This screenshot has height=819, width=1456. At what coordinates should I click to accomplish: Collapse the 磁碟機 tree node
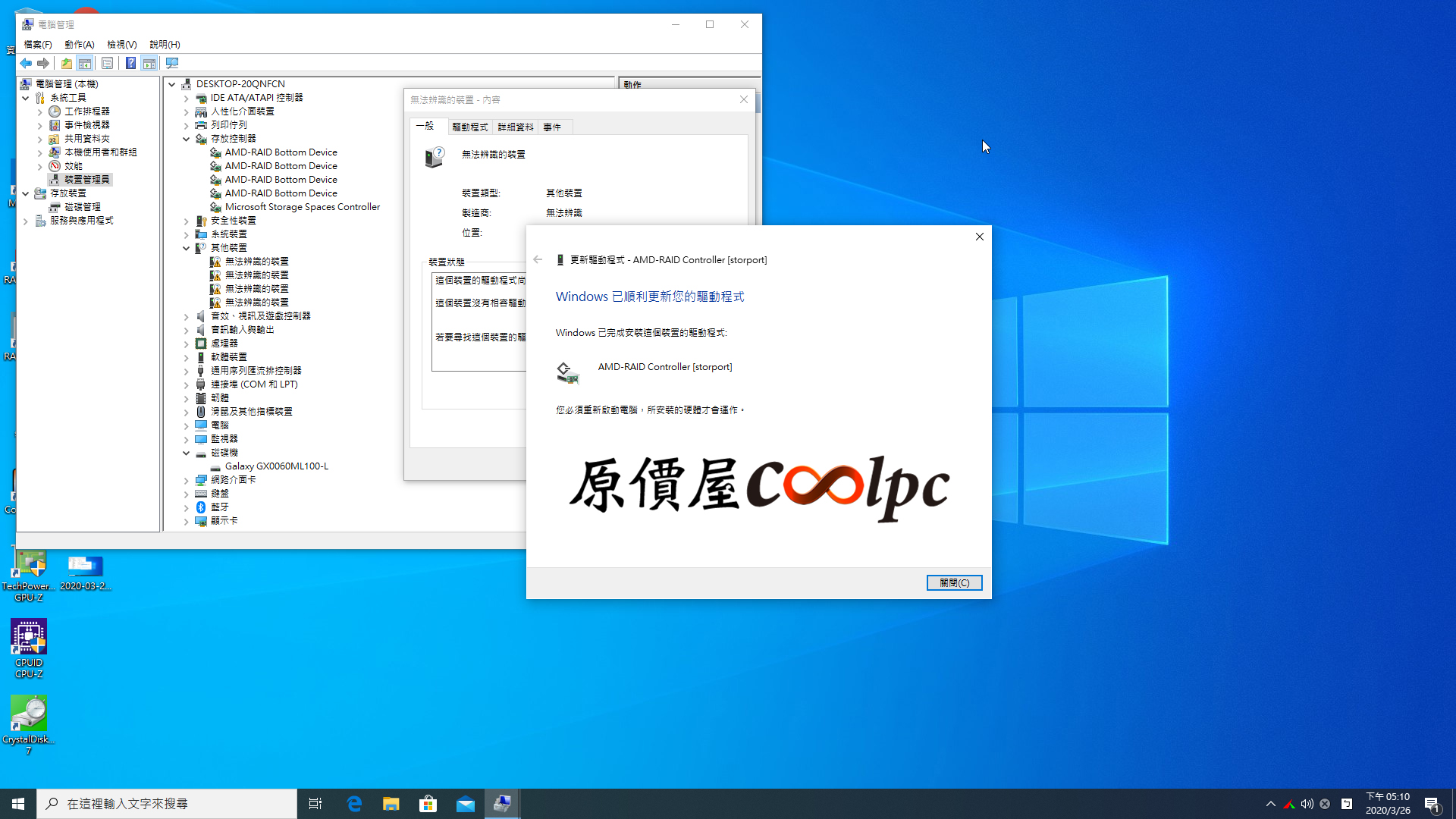[x=186, y=453]
